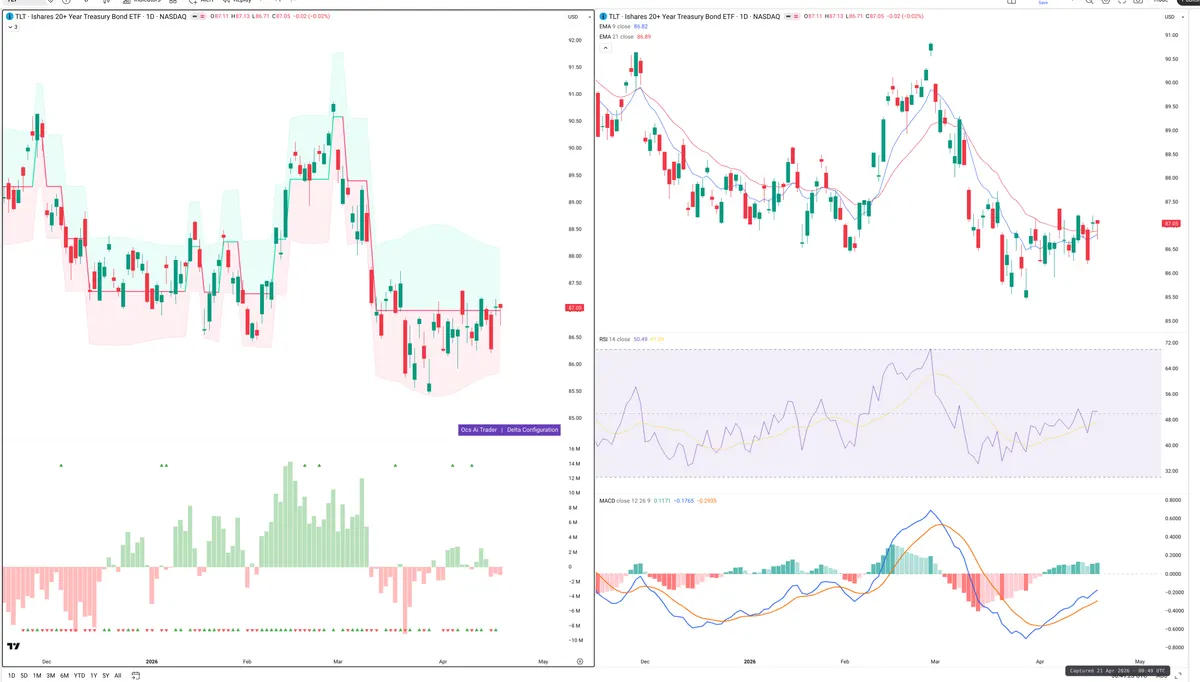Select the YTD time range button
The height and width of the screenshot is (682, 1200).
(x=79, y=676)
